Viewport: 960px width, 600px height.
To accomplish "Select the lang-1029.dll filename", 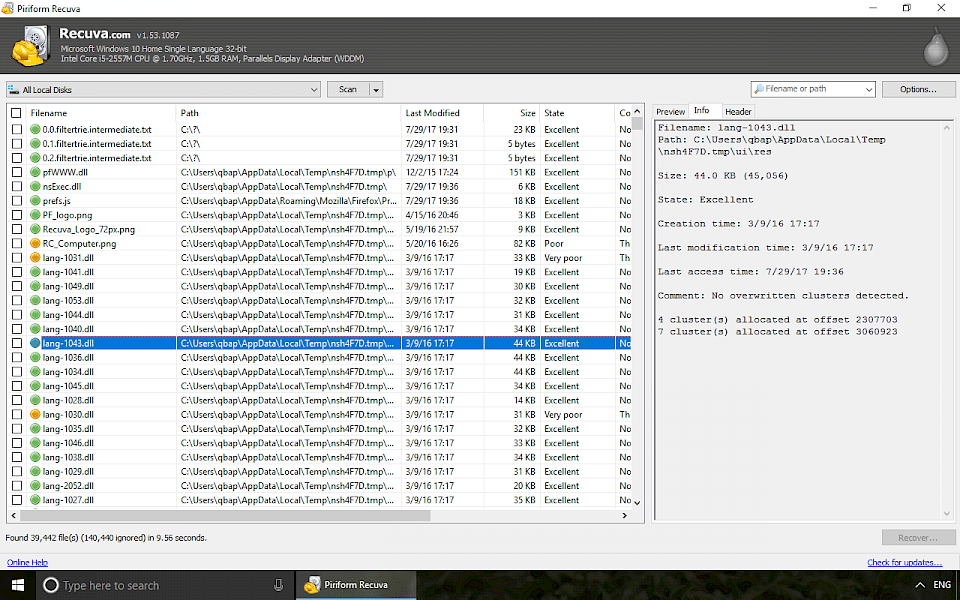I will coord(68,471).
